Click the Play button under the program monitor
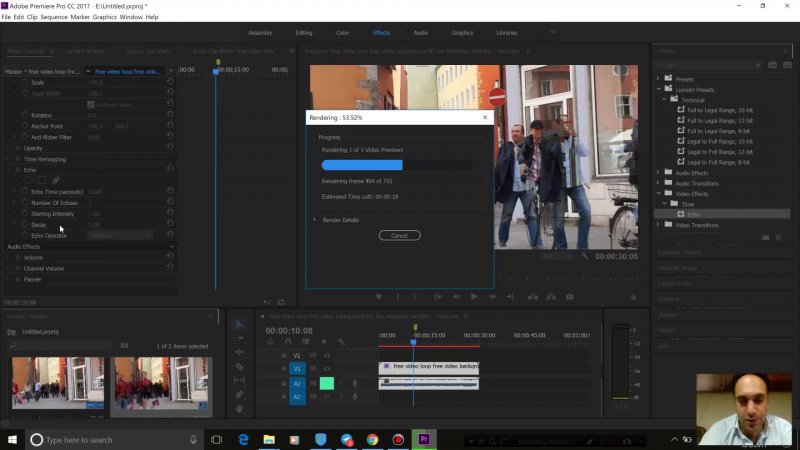This screenshot has width=800, height=450. pyautogui.click(x=473, y=296)
